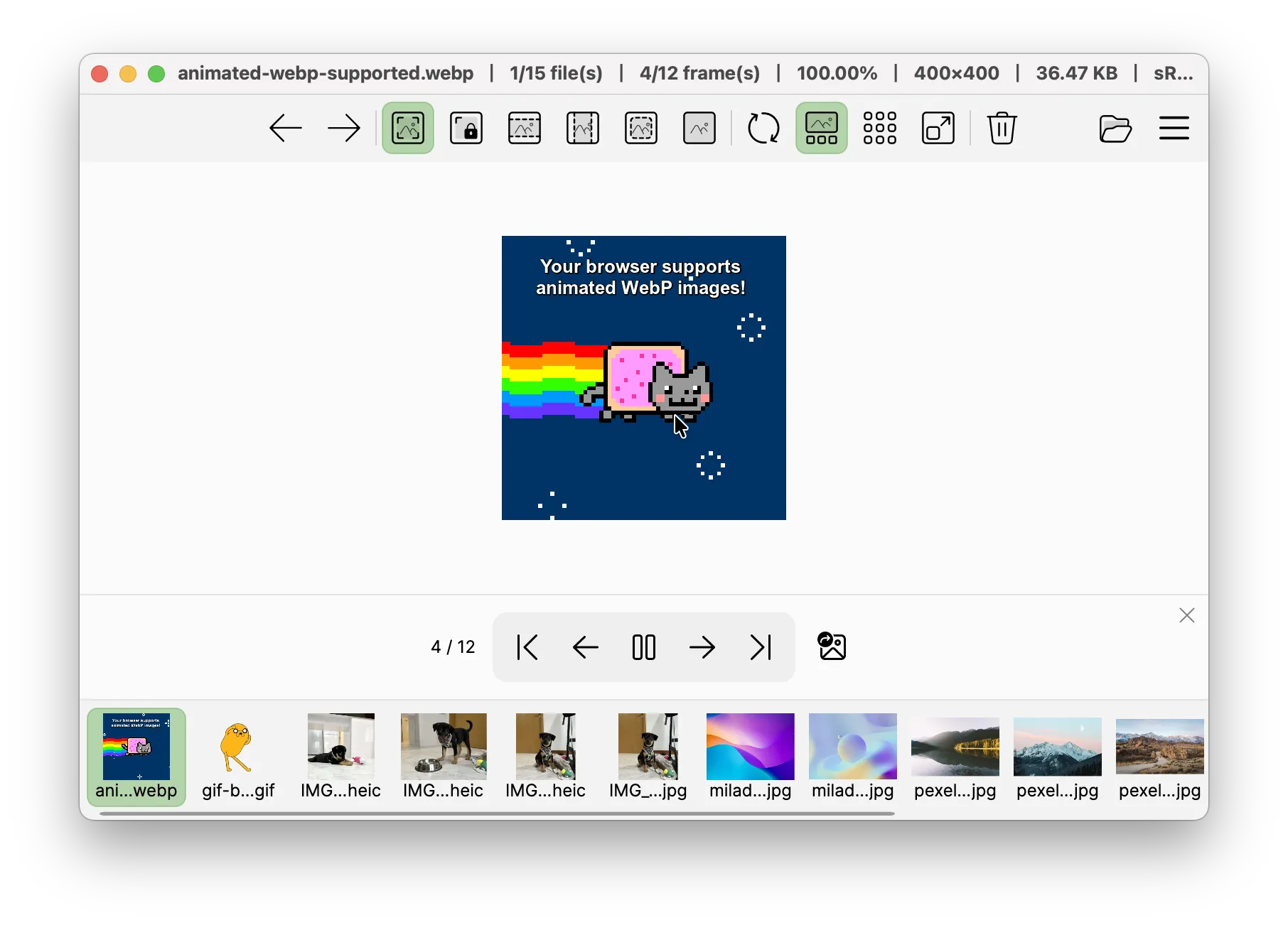Toggle the thumbnail bar (gallery) button
The width and height of the screenshot is (1288, 925).
(822, 129)
